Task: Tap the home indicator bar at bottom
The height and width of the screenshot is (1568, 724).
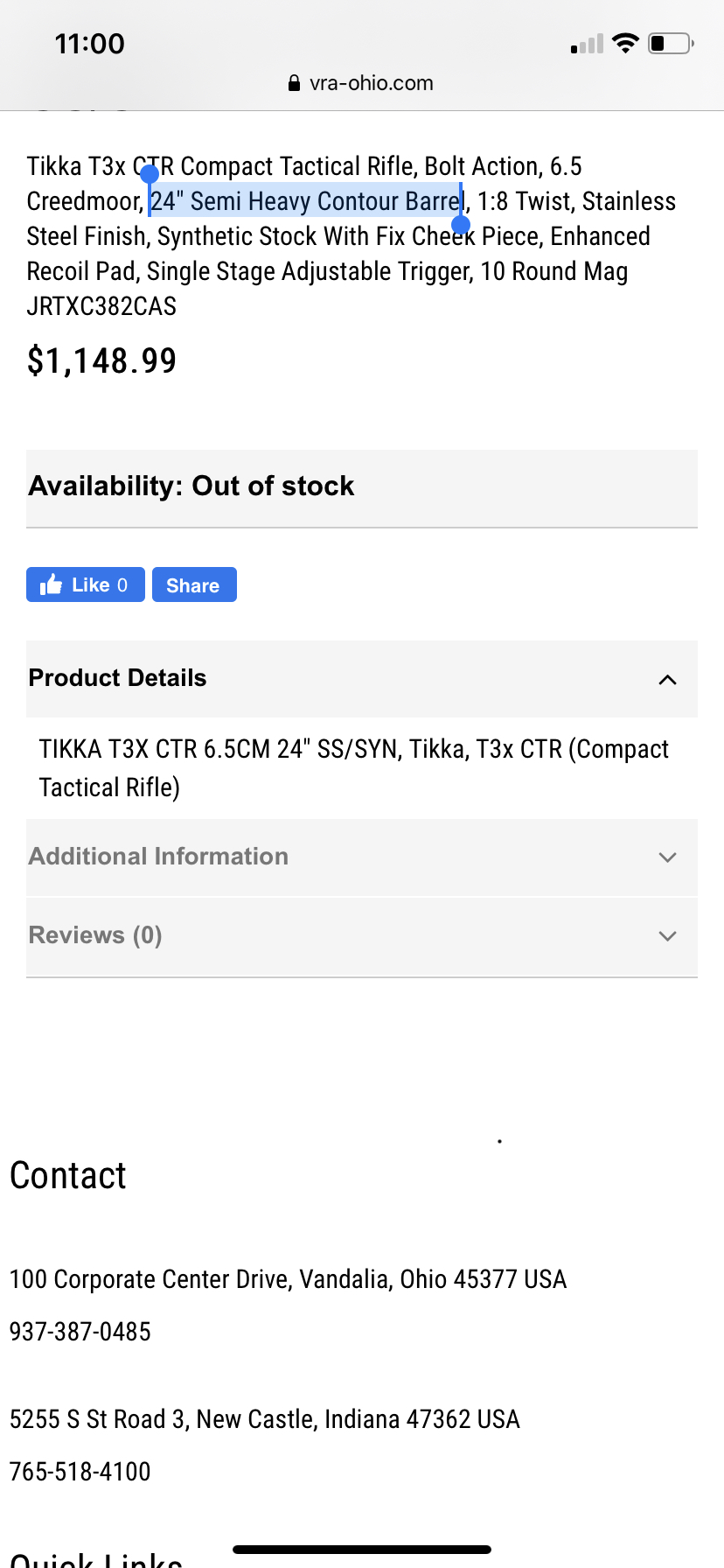Action: point(362,1550)
